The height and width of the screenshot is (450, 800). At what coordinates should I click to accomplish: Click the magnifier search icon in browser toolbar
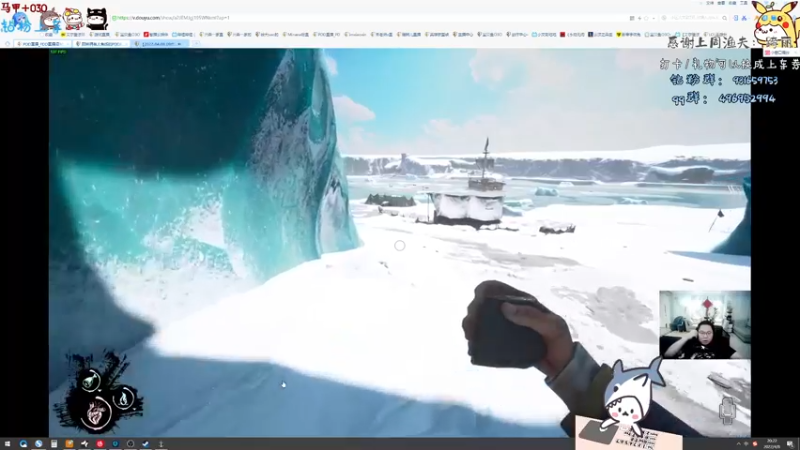click(x=724, y=18)
